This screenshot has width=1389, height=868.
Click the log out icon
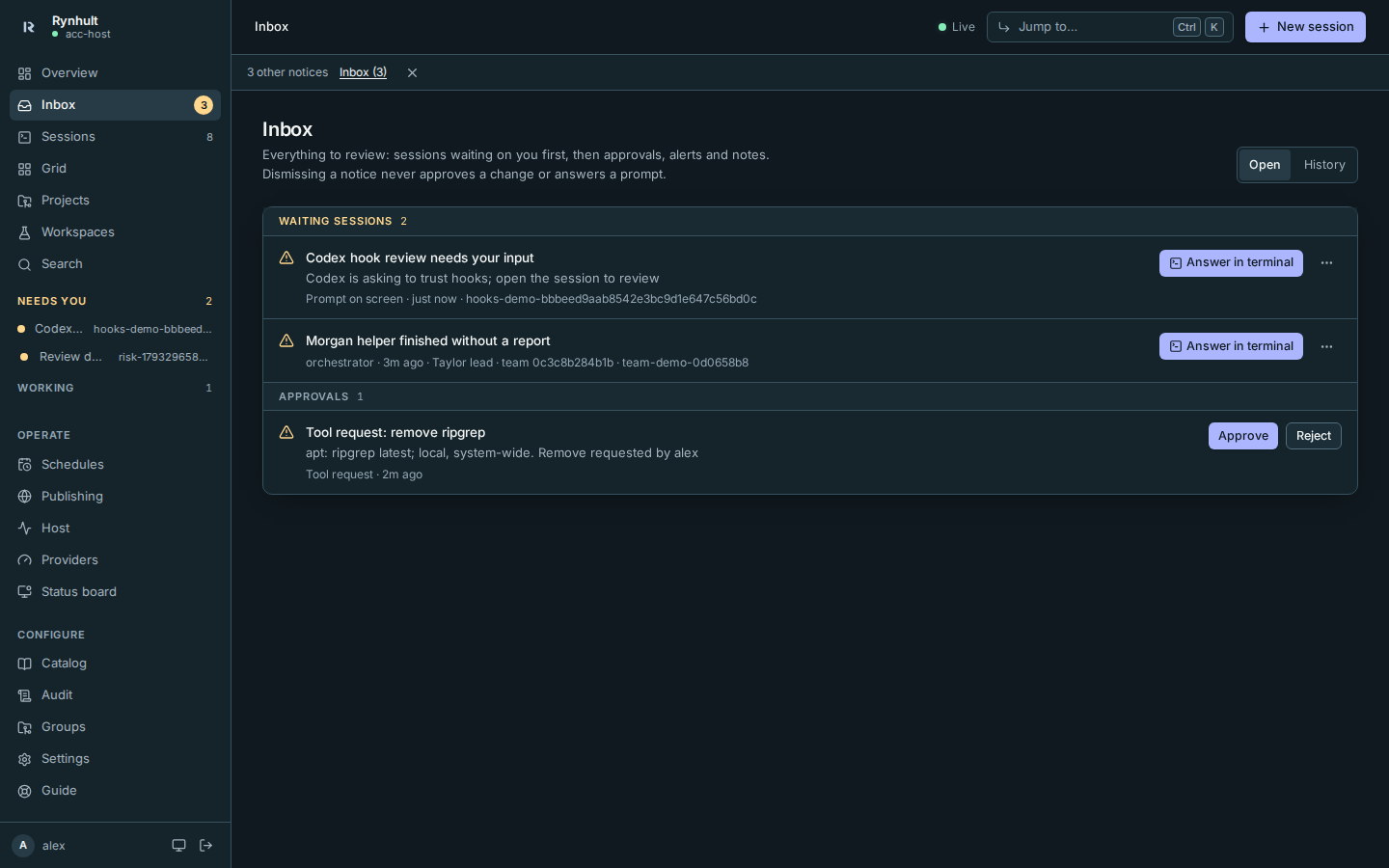pos(205,846)
